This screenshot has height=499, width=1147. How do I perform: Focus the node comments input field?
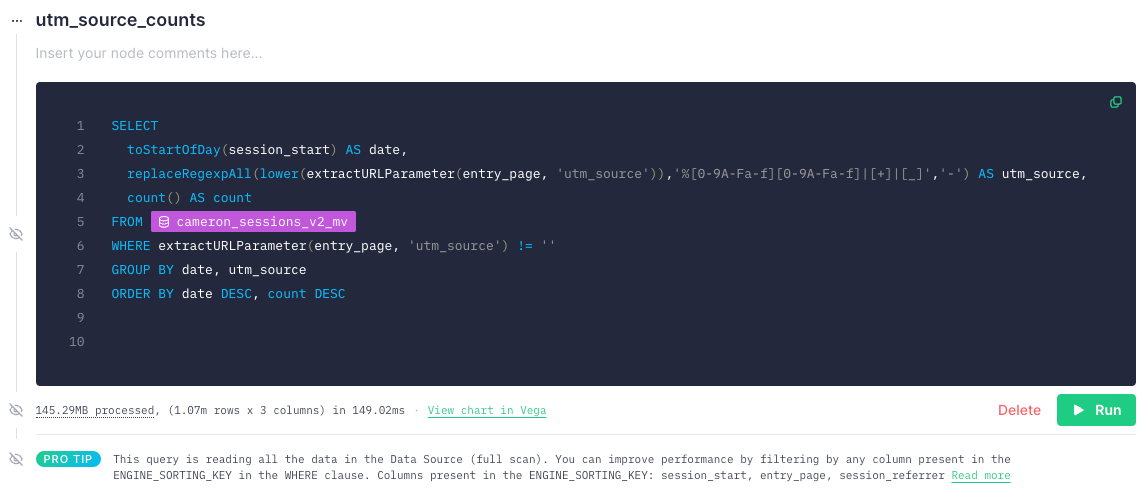pos(149,53)
